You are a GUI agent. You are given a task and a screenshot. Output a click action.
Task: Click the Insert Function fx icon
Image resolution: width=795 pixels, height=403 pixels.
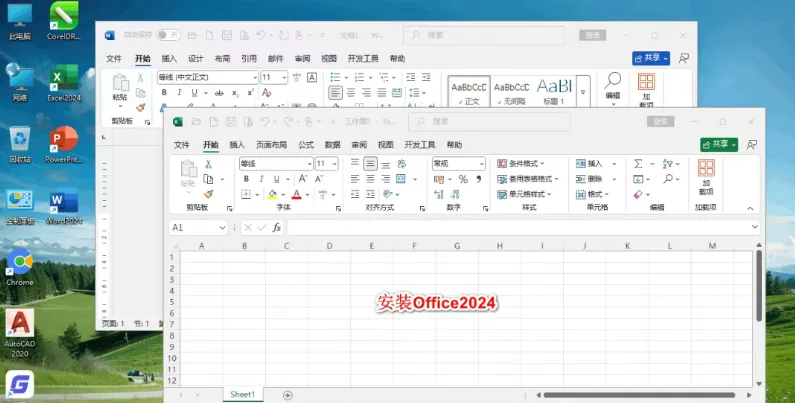[x=277, y=228]
